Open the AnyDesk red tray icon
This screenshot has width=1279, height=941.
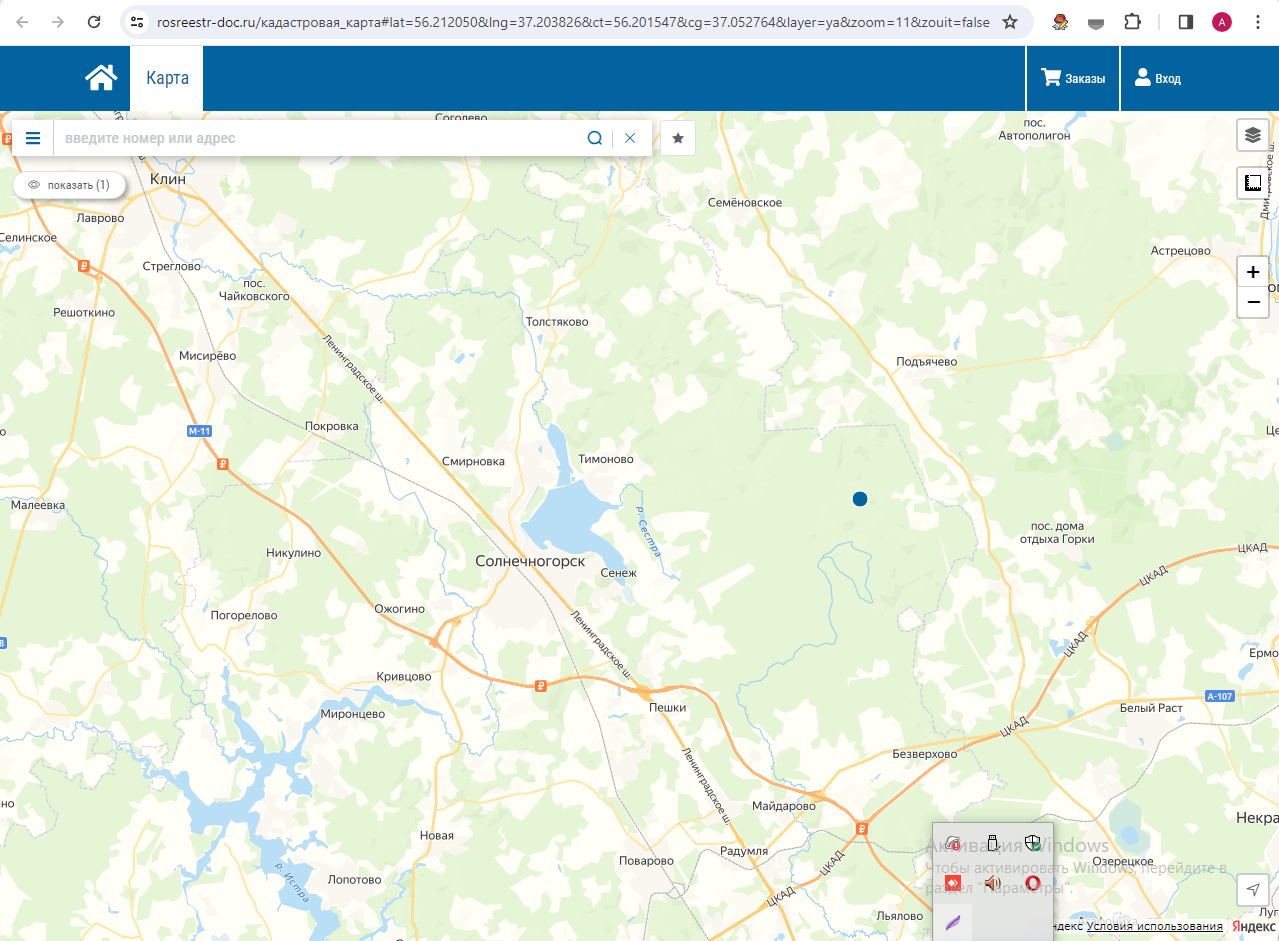point(953,883)
